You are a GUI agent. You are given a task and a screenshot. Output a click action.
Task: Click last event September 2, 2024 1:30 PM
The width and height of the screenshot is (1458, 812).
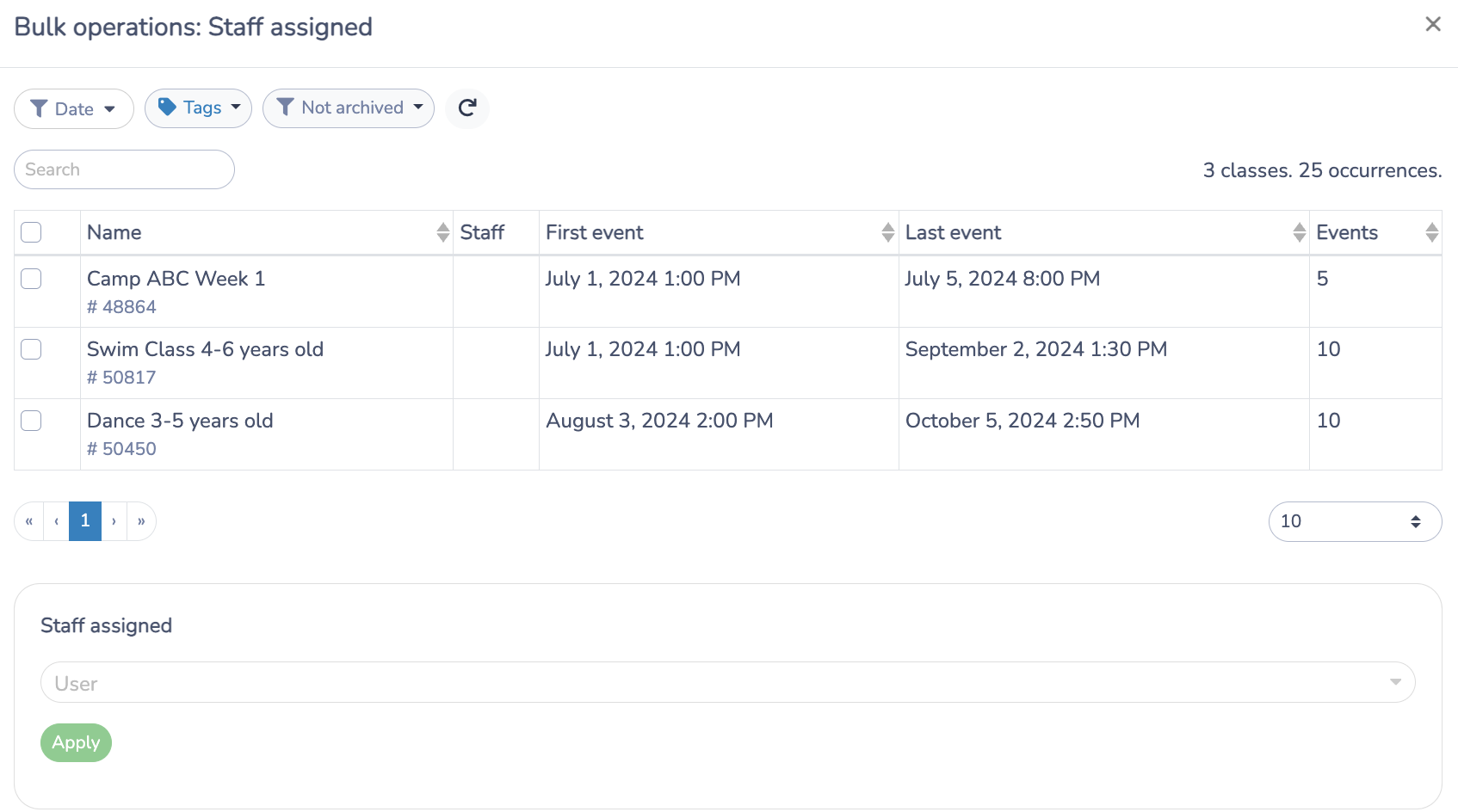click(x=1036, y=349)
